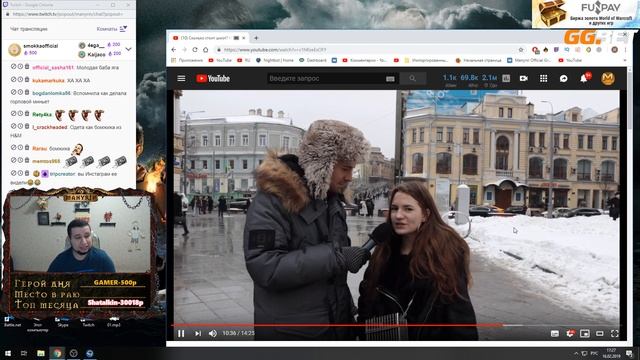Open YouTube notifications bell
Viewport: 640px width, 360px height.
(584, 78)
